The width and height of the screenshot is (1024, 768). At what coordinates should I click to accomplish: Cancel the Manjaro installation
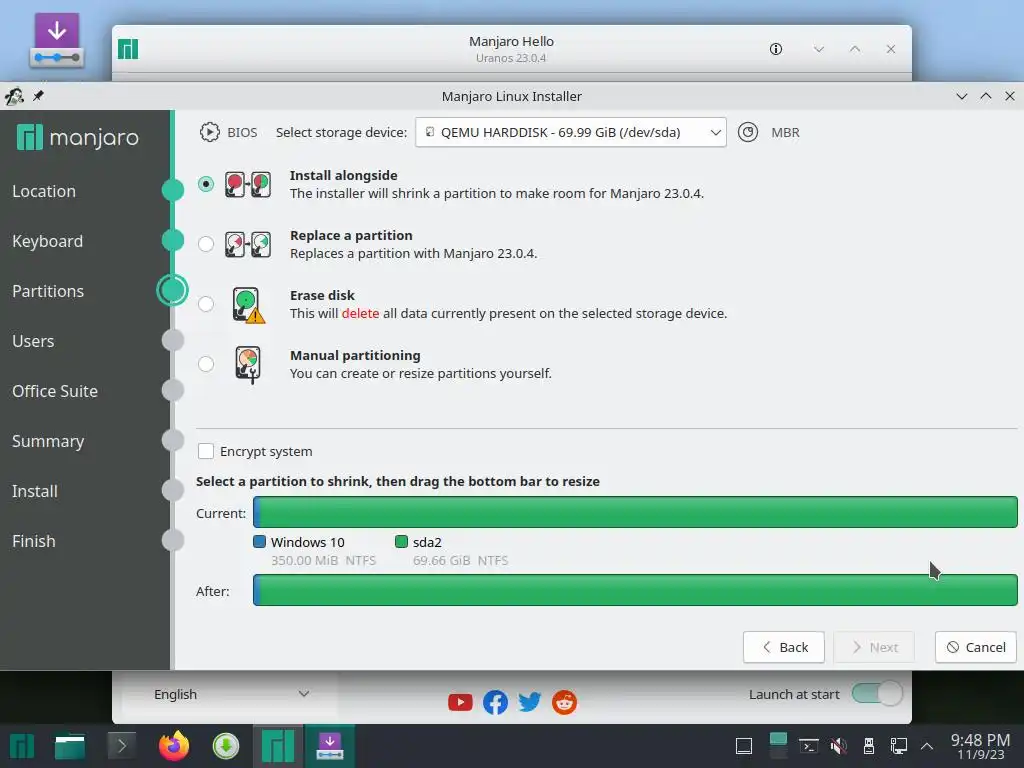(976, 647)
